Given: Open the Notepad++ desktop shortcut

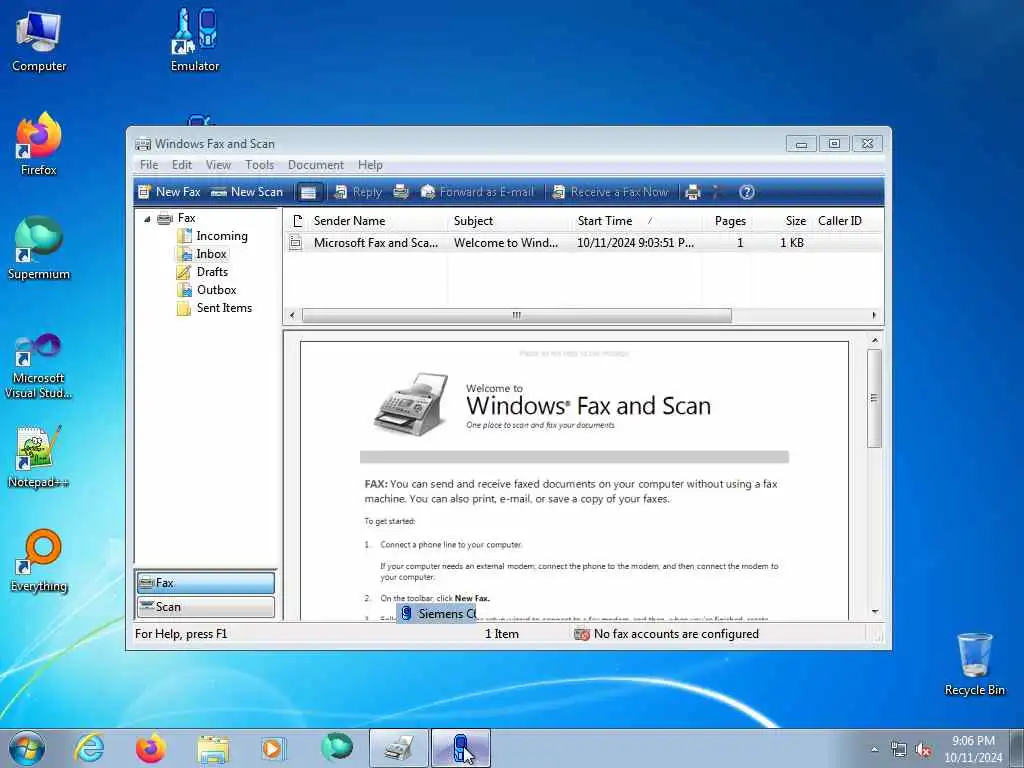Looking at the screenshot, I should pos(39,456).
